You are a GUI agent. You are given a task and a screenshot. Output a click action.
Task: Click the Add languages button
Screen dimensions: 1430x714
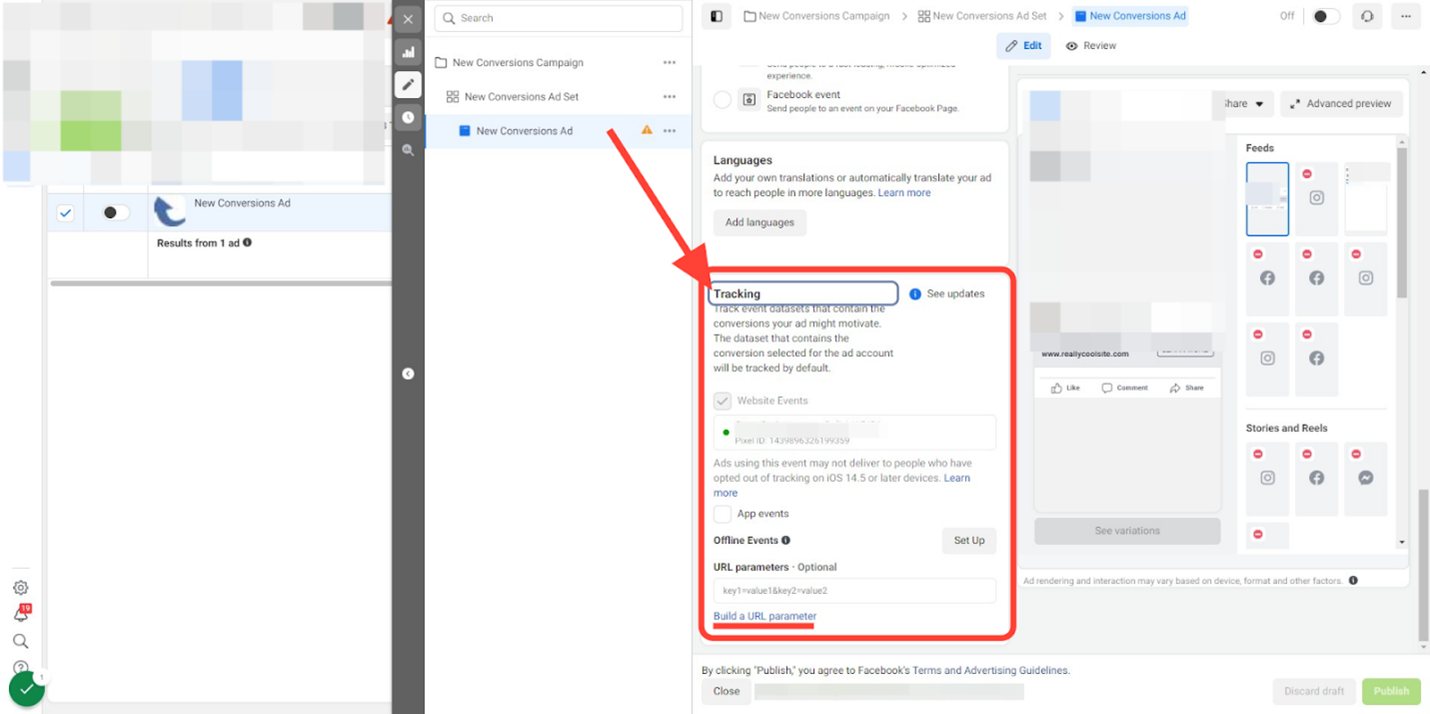point(760,223)
